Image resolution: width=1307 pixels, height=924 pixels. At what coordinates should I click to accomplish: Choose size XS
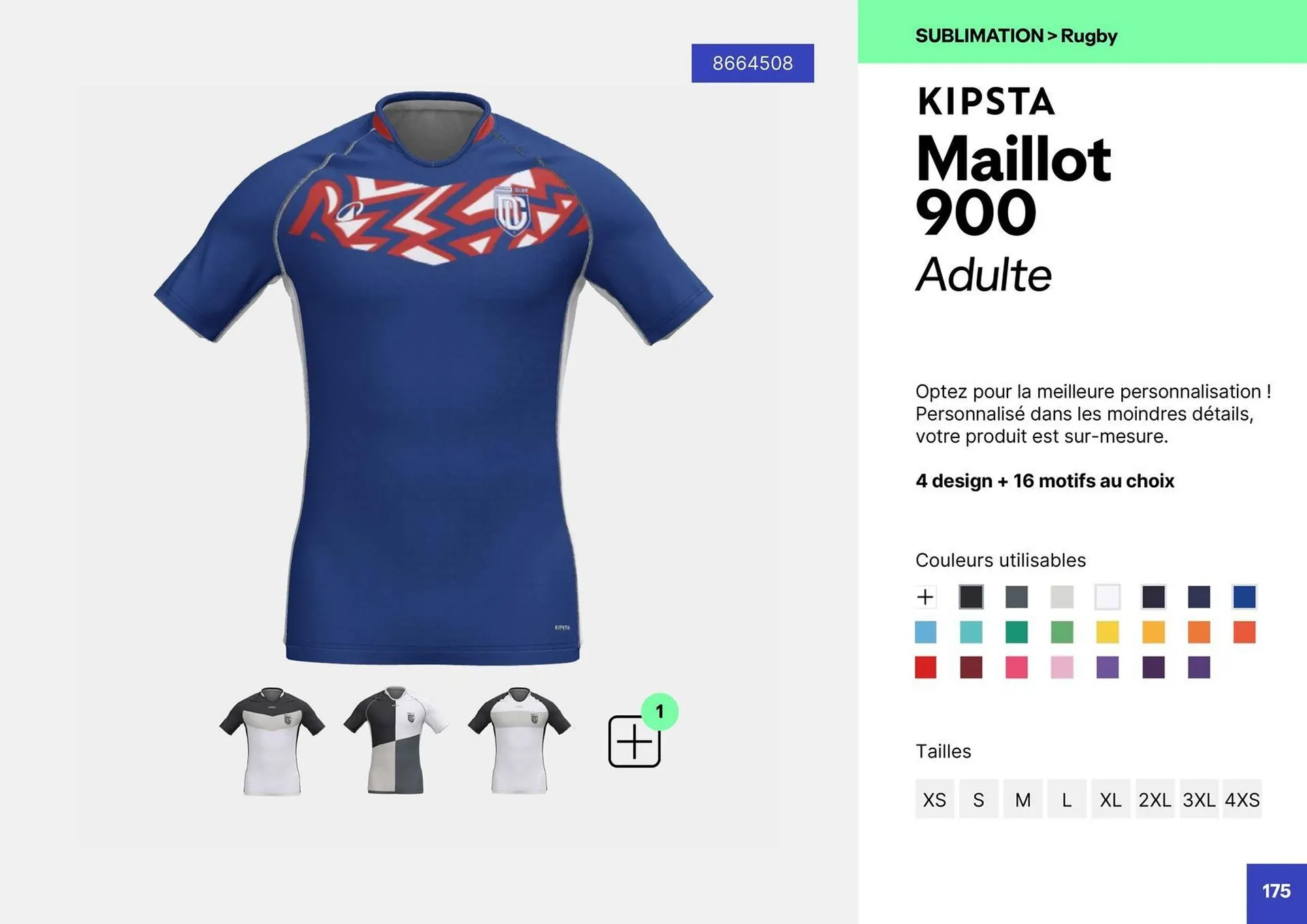coord(935,799)
